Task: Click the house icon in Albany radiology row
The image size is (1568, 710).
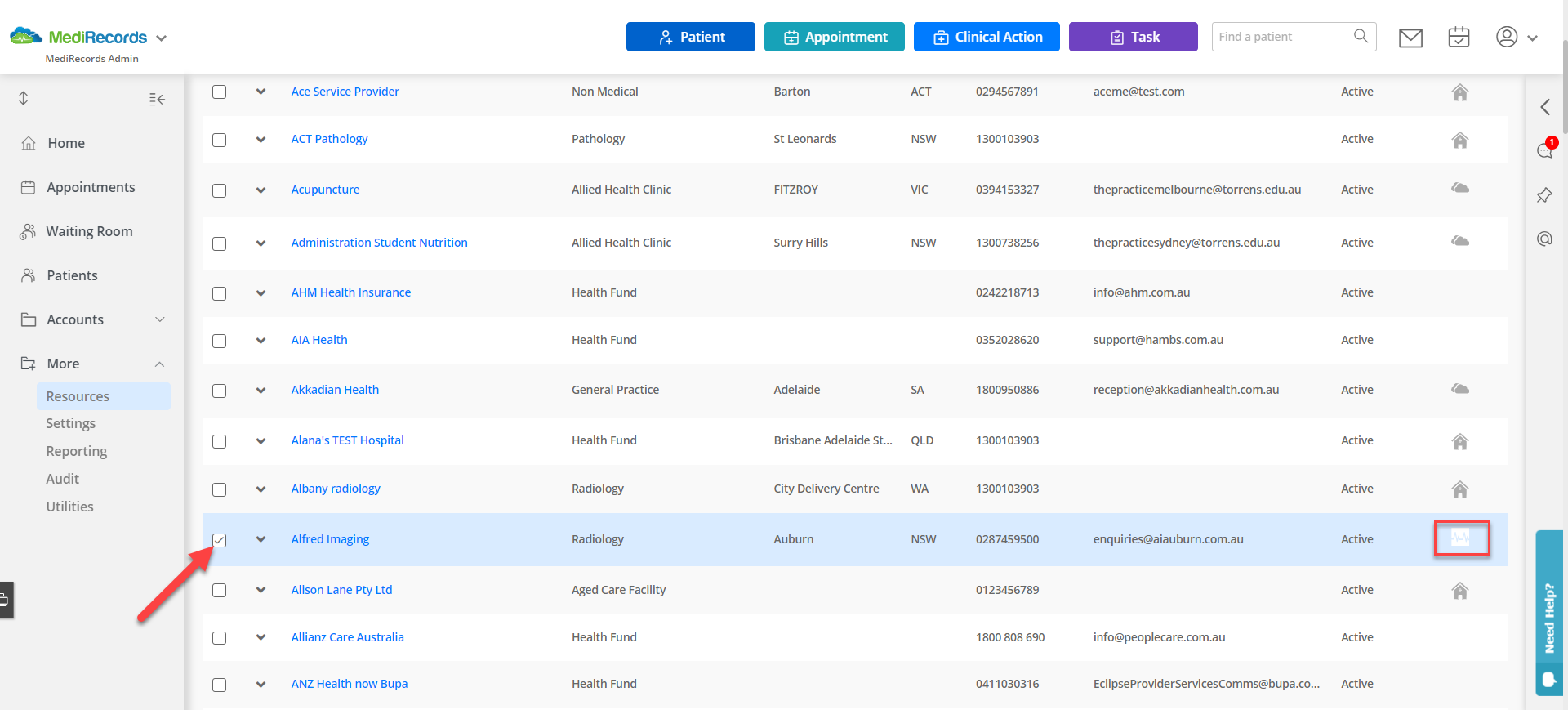Action: 1460,489
